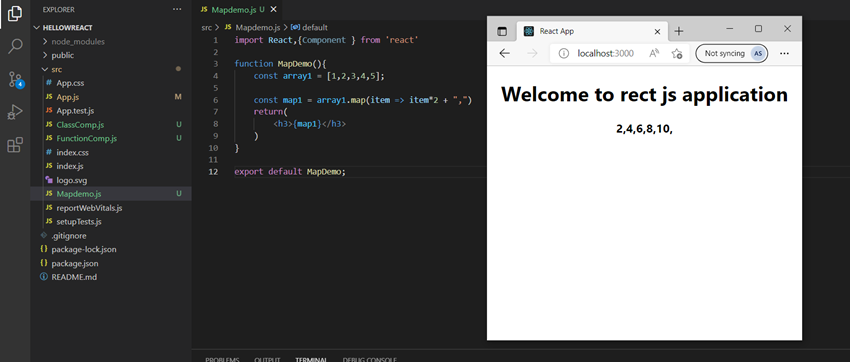Open package.json in the explorer
Viewport: 850px width, 362px height.
pos(111,263)
